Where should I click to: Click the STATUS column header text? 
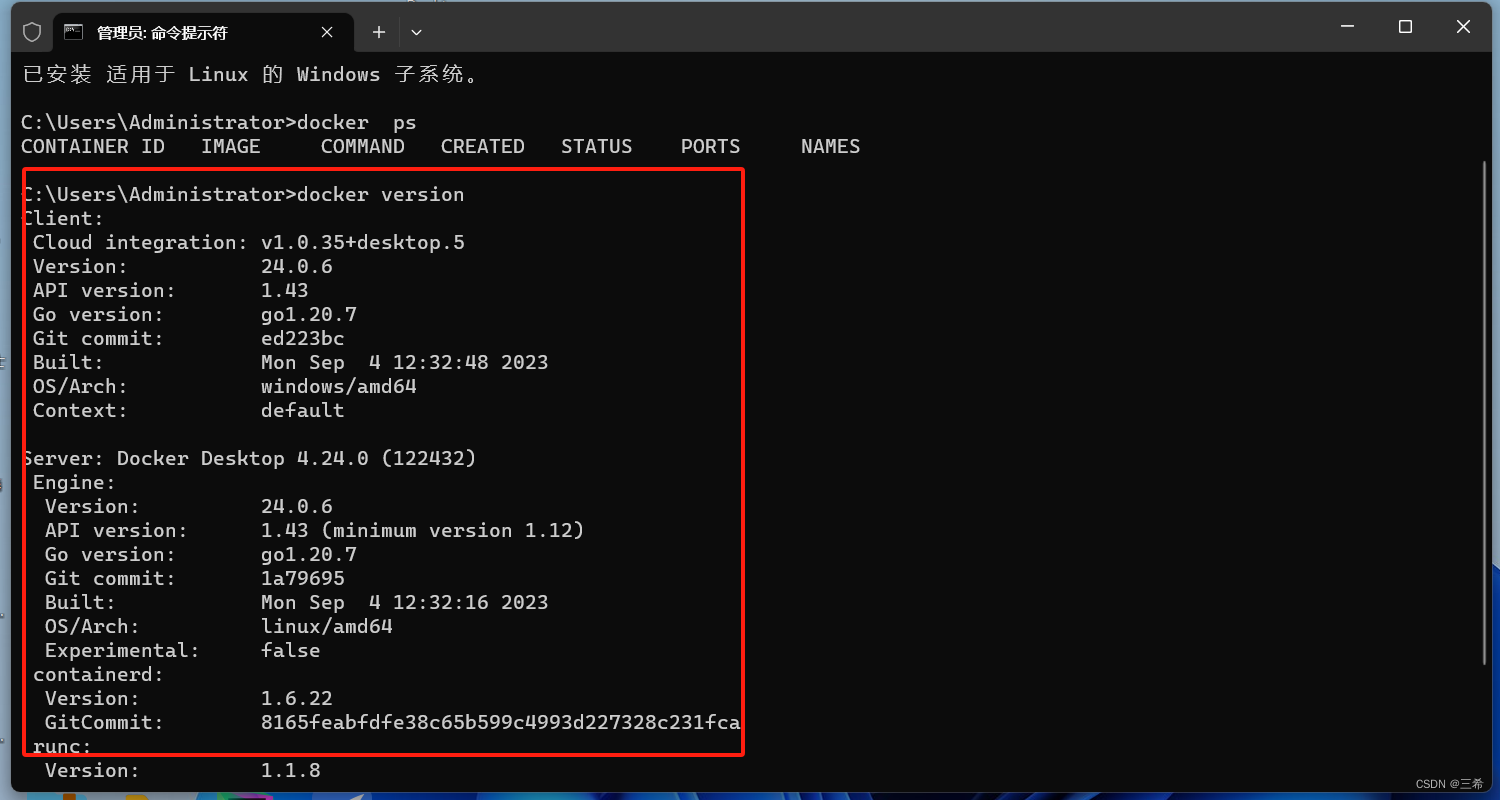click(597, 146)
